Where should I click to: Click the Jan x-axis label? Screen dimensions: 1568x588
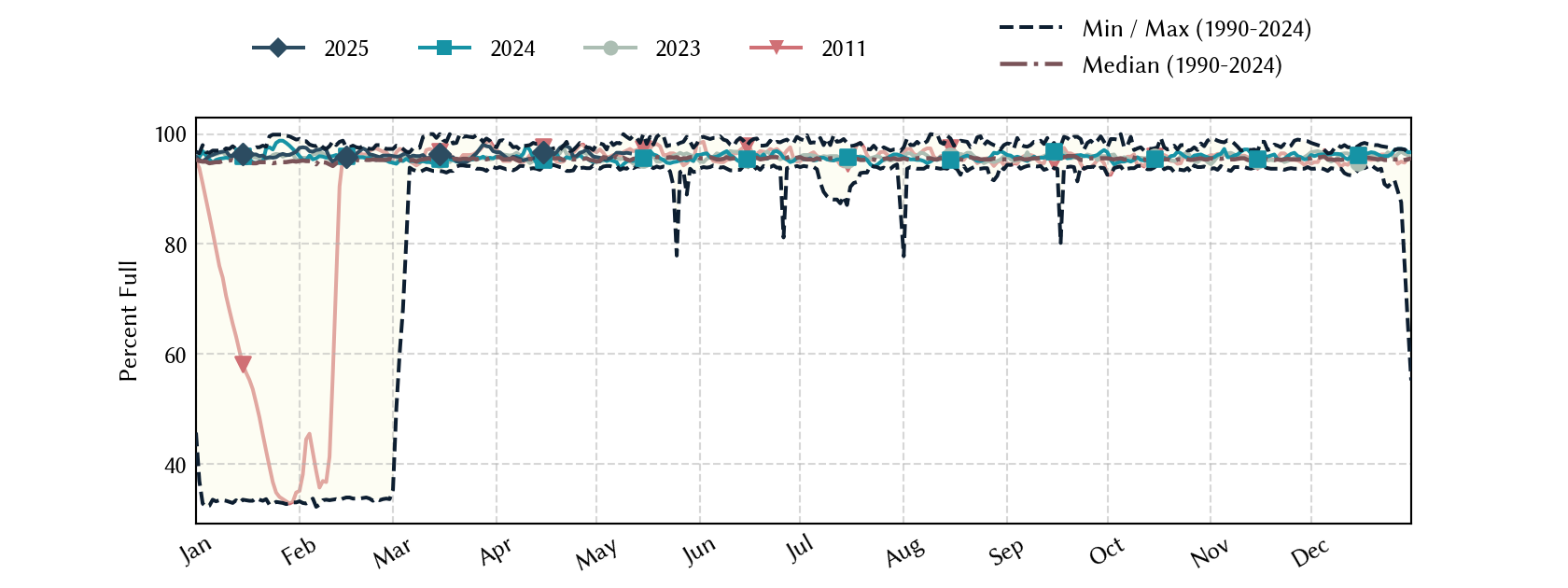pyautogui.click(x=196, y=551)
